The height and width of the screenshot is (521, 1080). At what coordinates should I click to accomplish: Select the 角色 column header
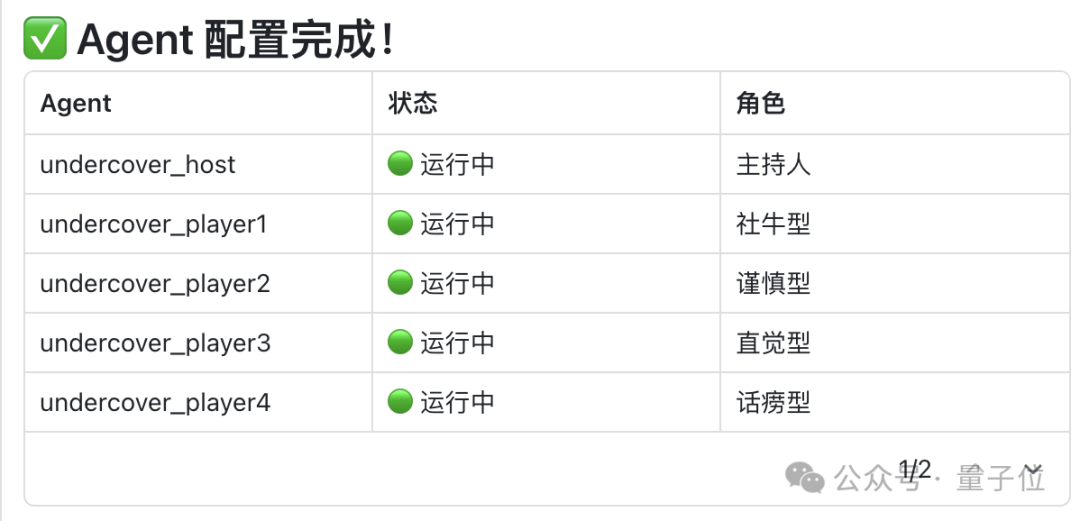pos(761,103)
